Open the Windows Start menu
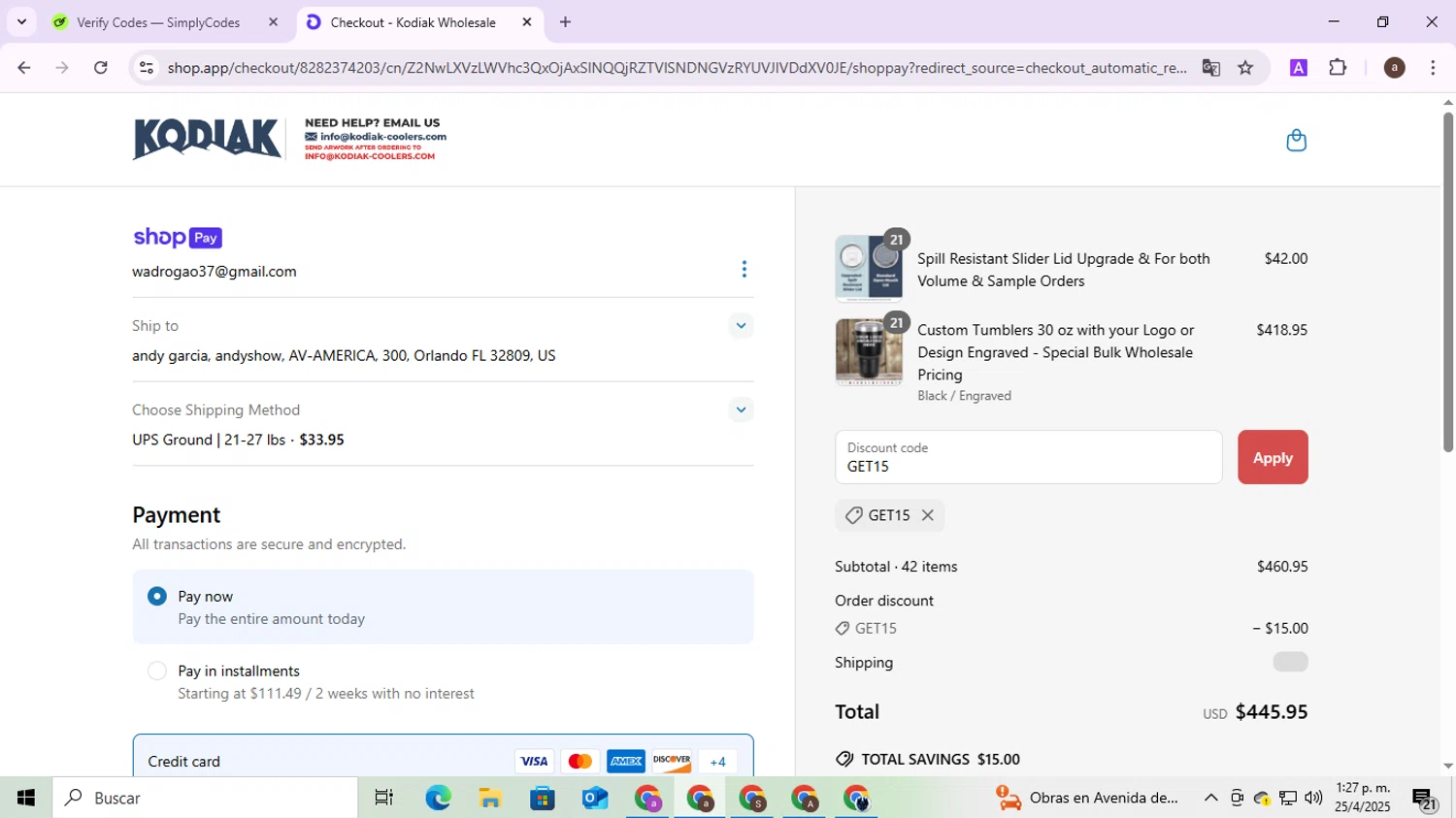Image resolution: width=1456 pixels, height=818 pixels. pyautogui.click(x=26, y=798)
